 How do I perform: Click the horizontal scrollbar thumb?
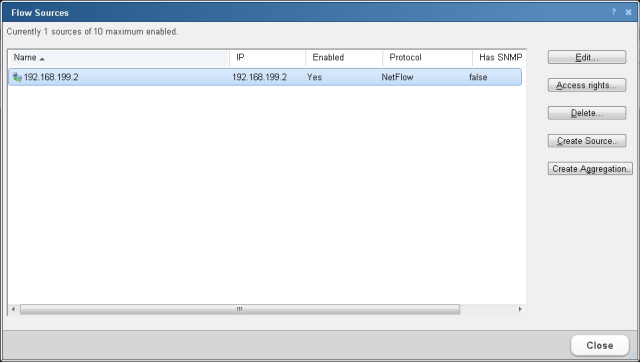coord(240,309)
